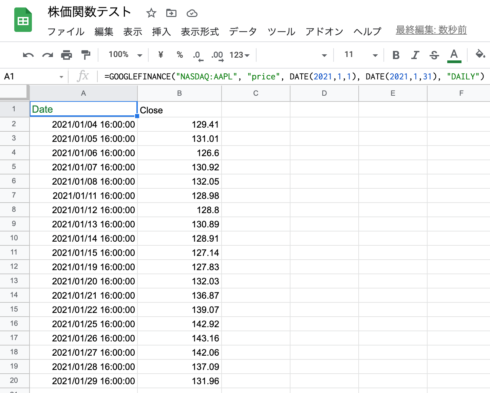
Task: Open the fill color picker
Action: 480,54
